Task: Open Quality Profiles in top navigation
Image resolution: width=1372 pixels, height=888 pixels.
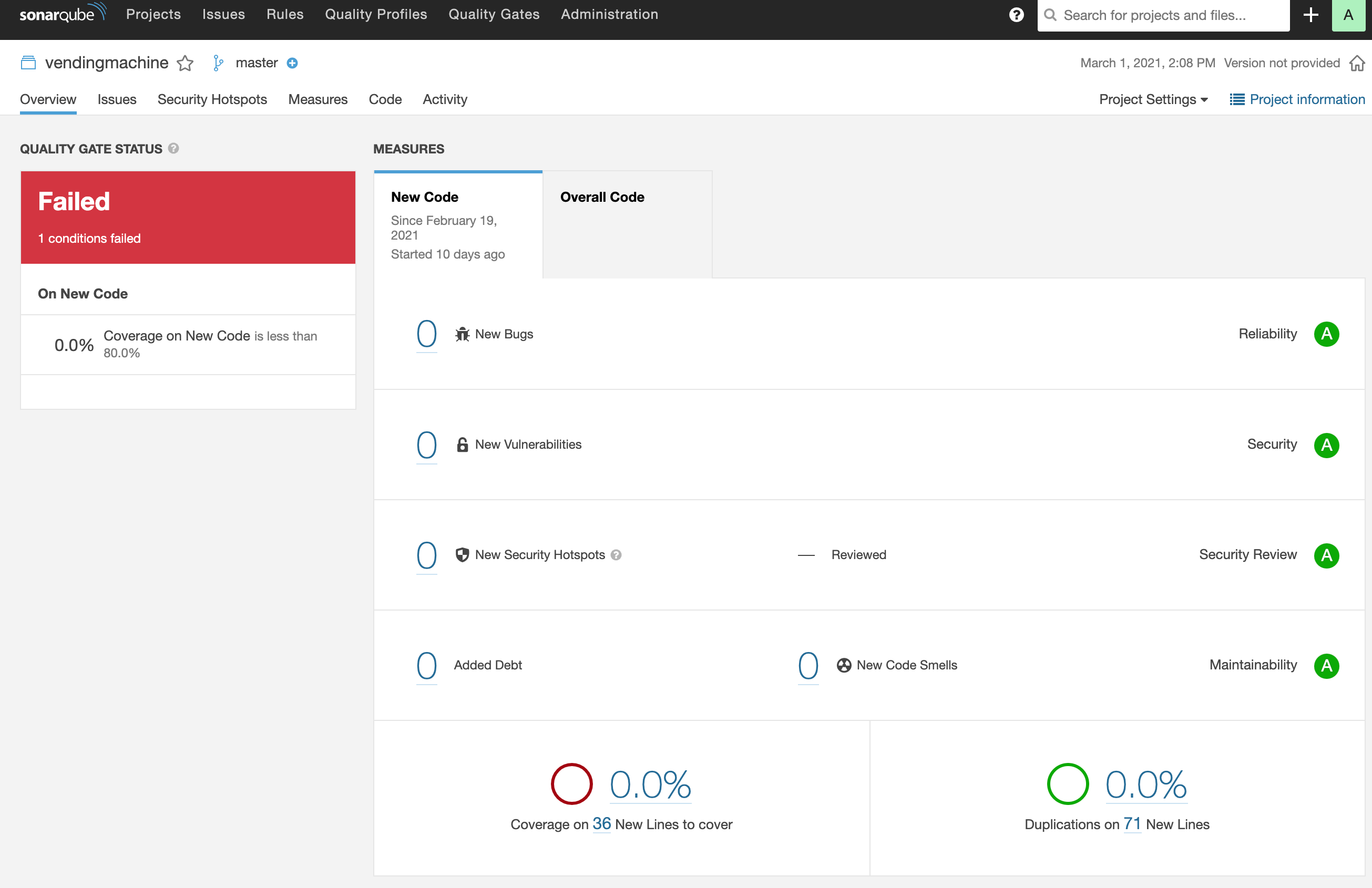Action: (x=376, y=14)
